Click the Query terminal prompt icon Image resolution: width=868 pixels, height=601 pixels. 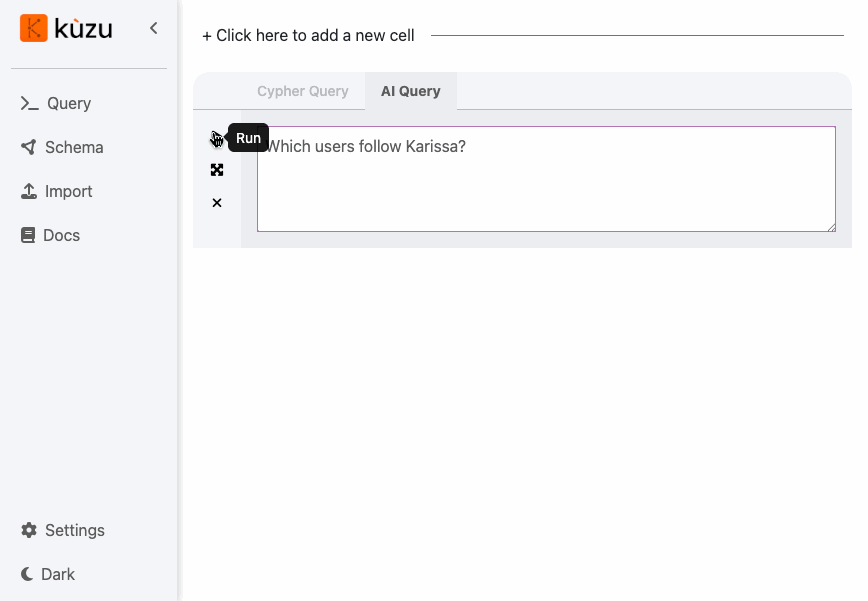click(x=29, y=103)
